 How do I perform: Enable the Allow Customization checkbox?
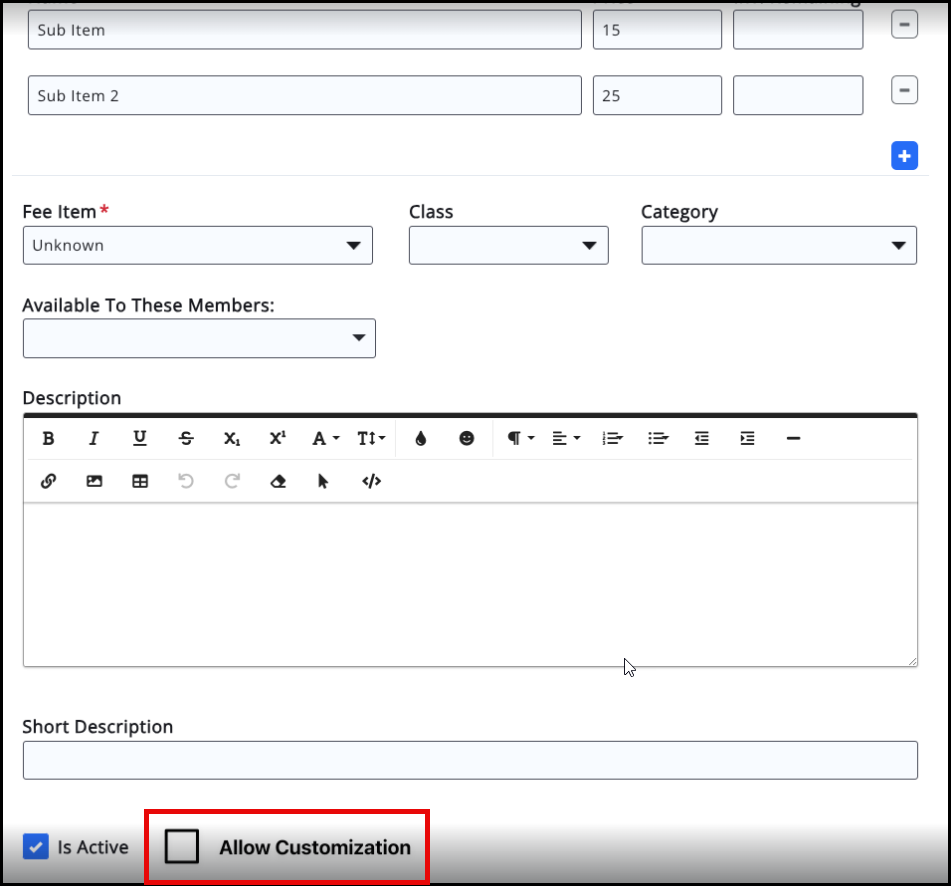[182, 846]
